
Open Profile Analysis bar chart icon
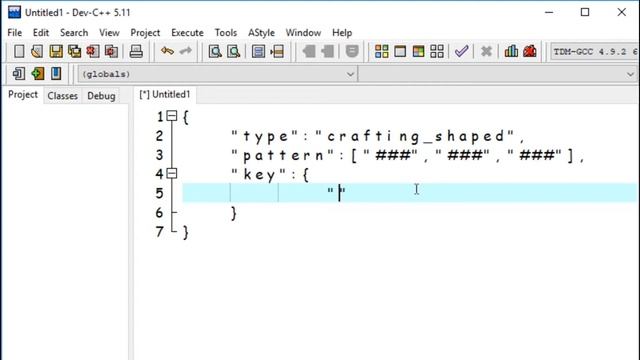click(x=511, y=51)
